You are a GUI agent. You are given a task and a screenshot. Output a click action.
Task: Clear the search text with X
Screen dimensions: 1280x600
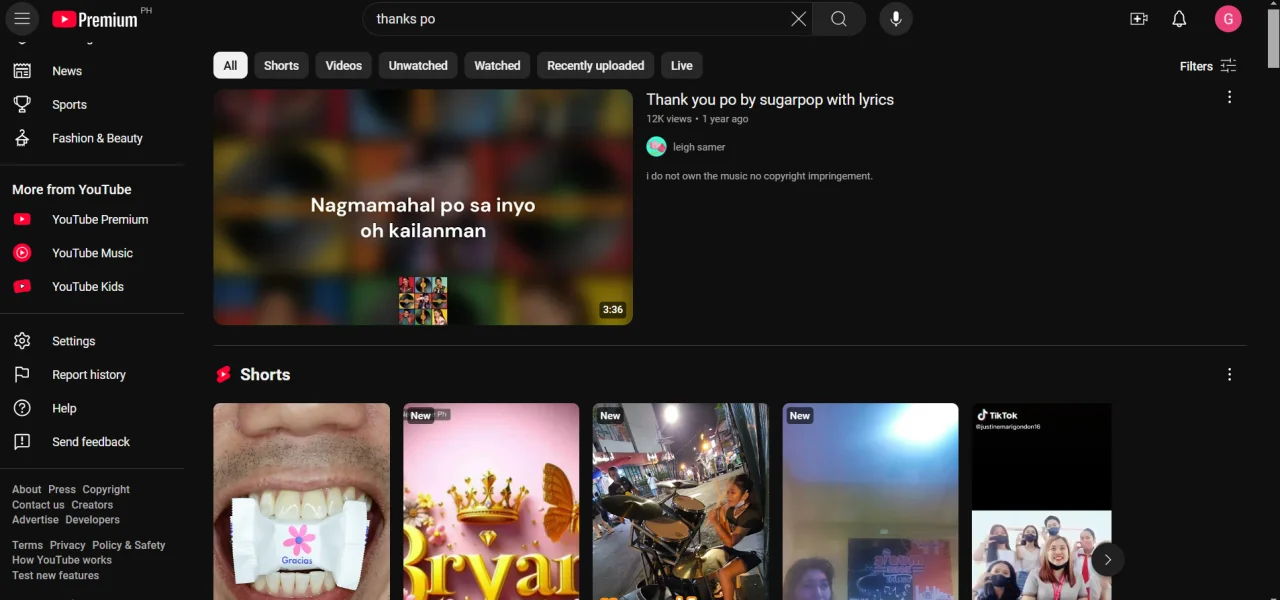coord(798,19)
